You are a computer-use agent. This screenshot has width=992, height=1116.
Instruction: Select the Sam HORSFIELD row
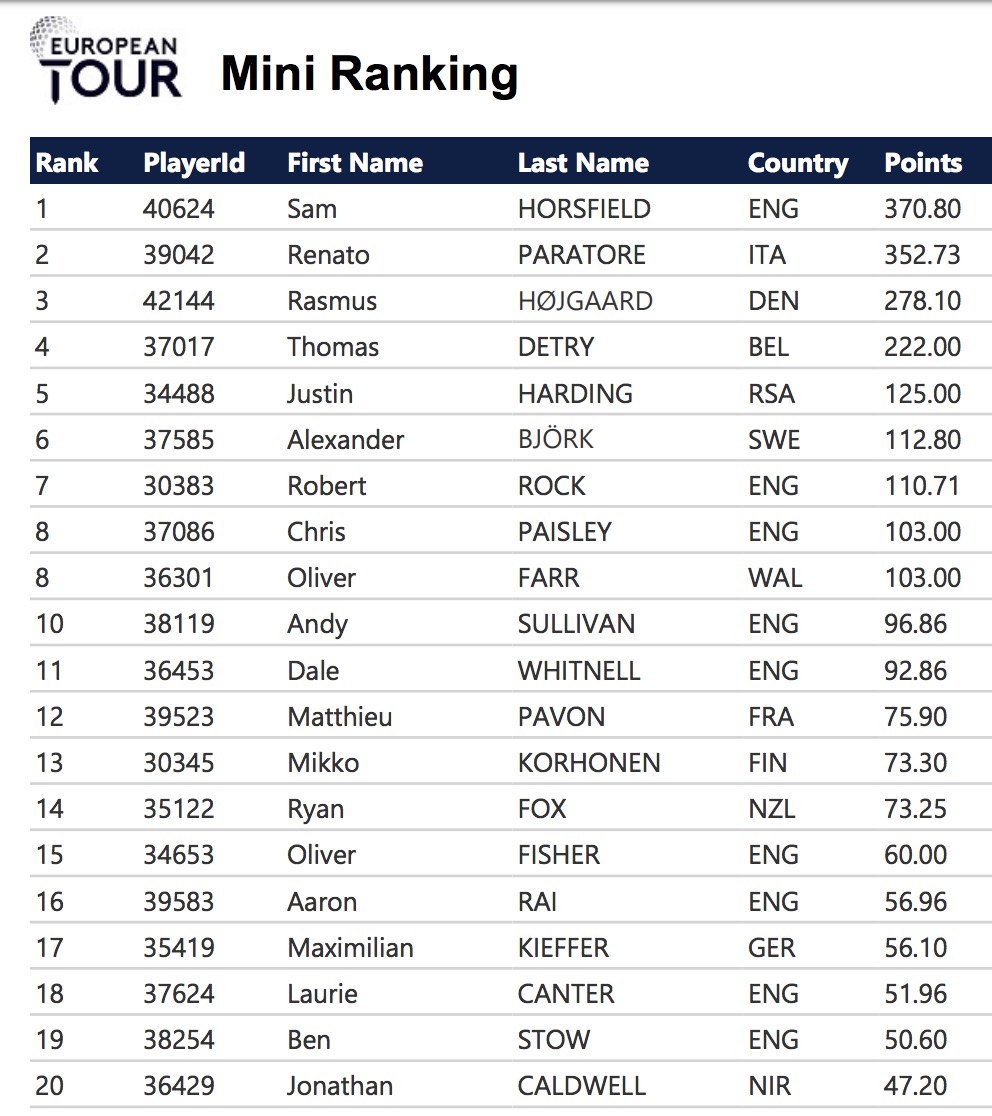(511, 209)
